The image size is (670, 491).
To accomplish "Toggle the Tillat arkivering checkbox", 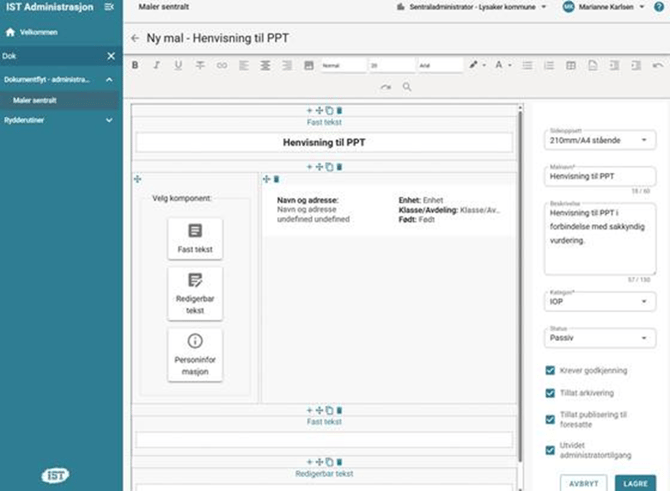I will pos(550,393).
